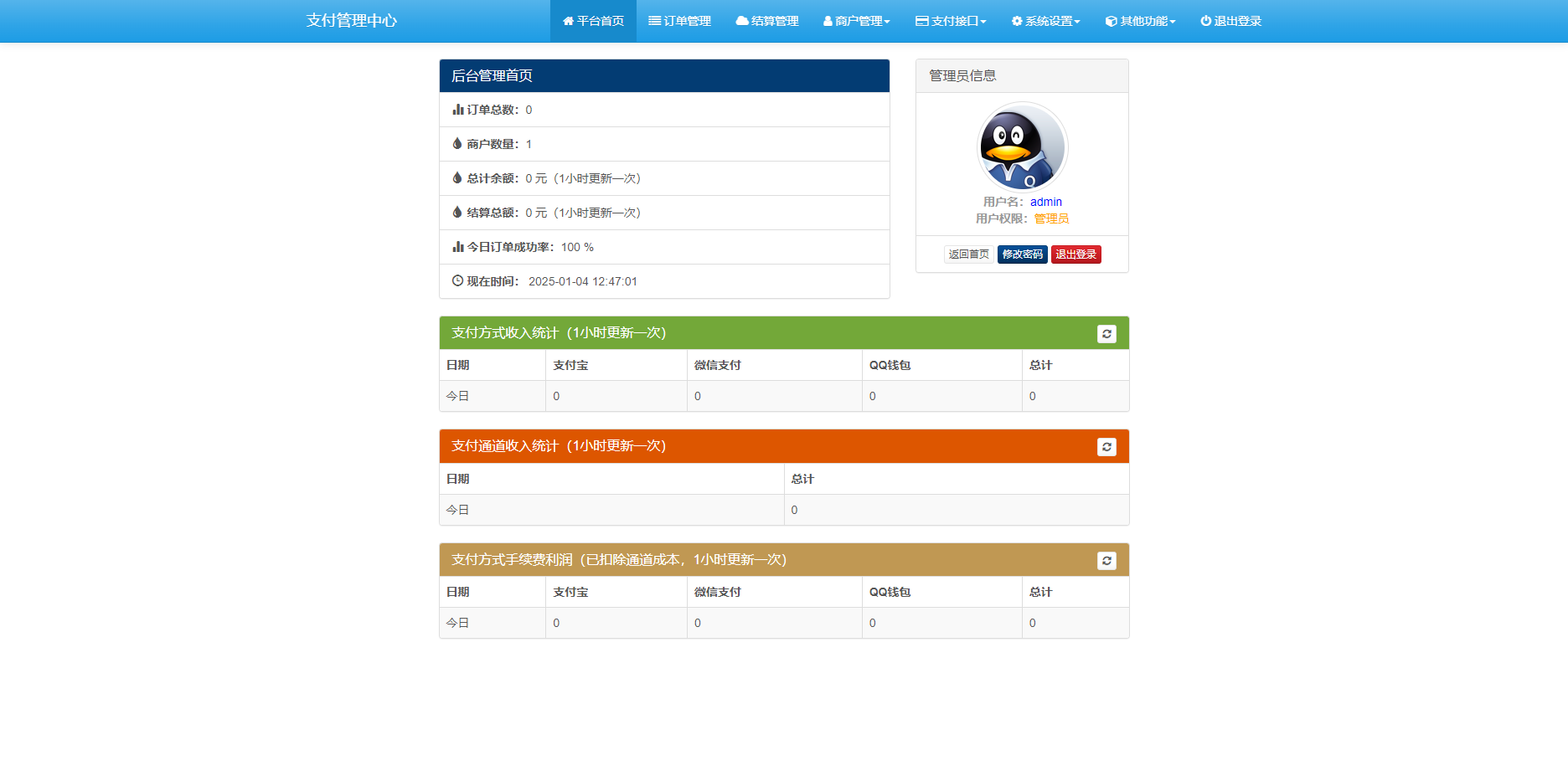The height and width of the screenshot is (776, 1568).
Task: Click the QQ penguin avatar image
Action: tap(1022, 146)
